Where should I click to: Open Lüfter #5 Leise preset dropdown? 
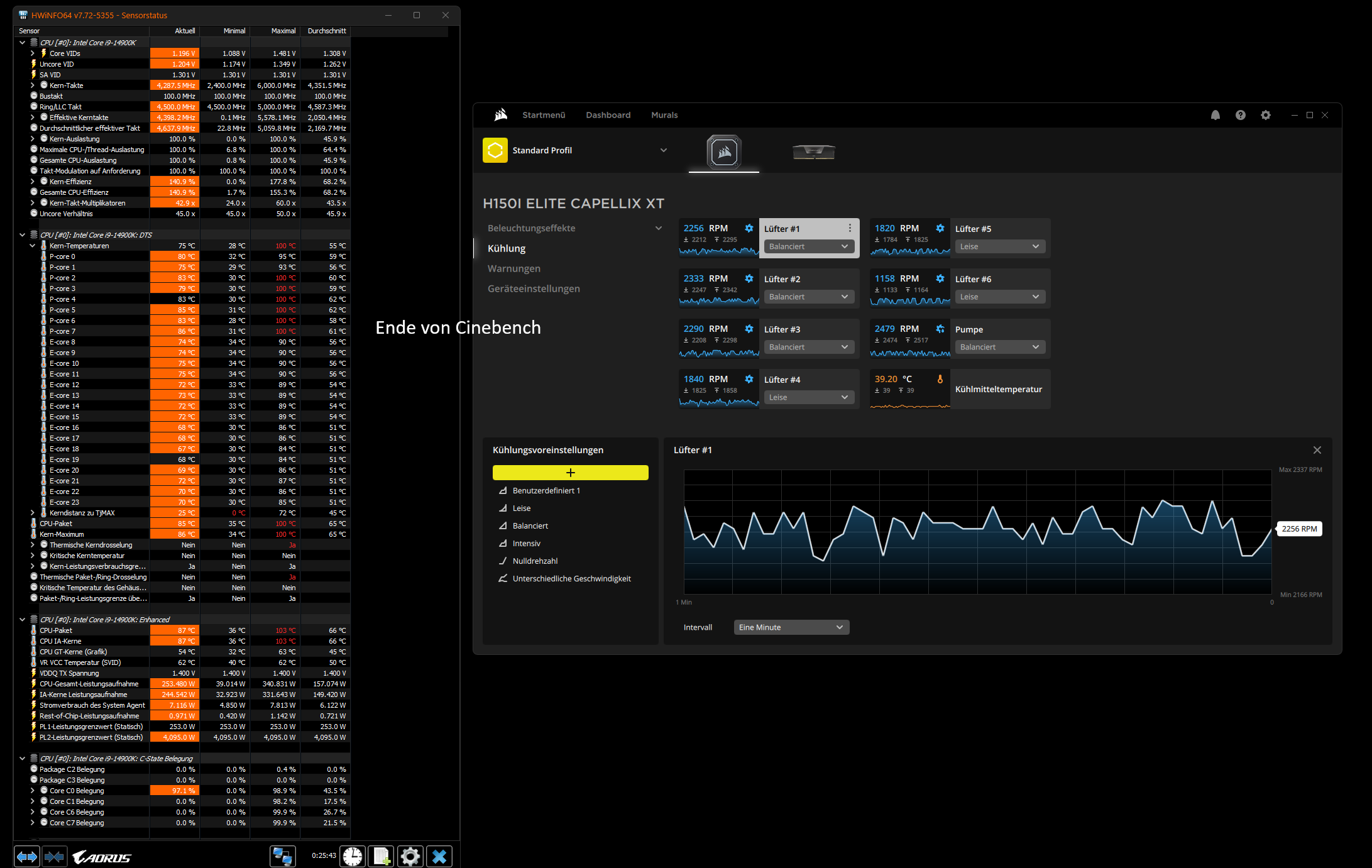(x=999, y=246)
